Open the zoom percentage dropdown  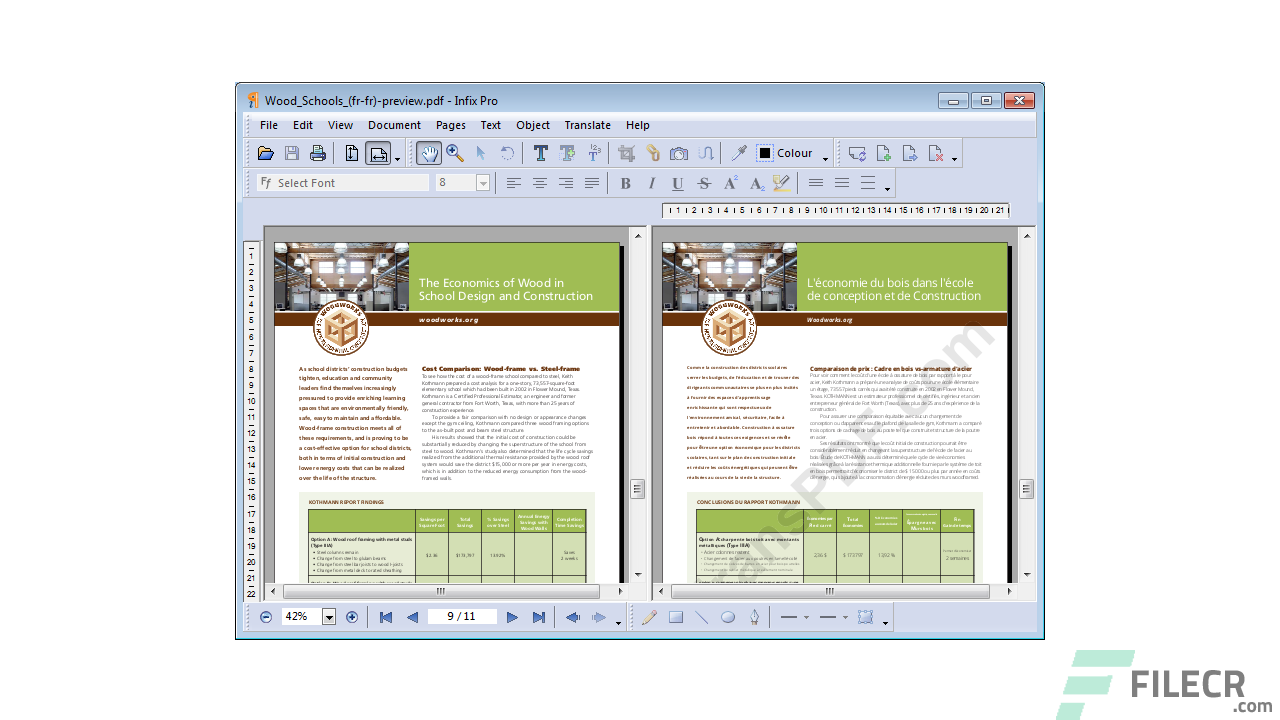coord(331,616)
